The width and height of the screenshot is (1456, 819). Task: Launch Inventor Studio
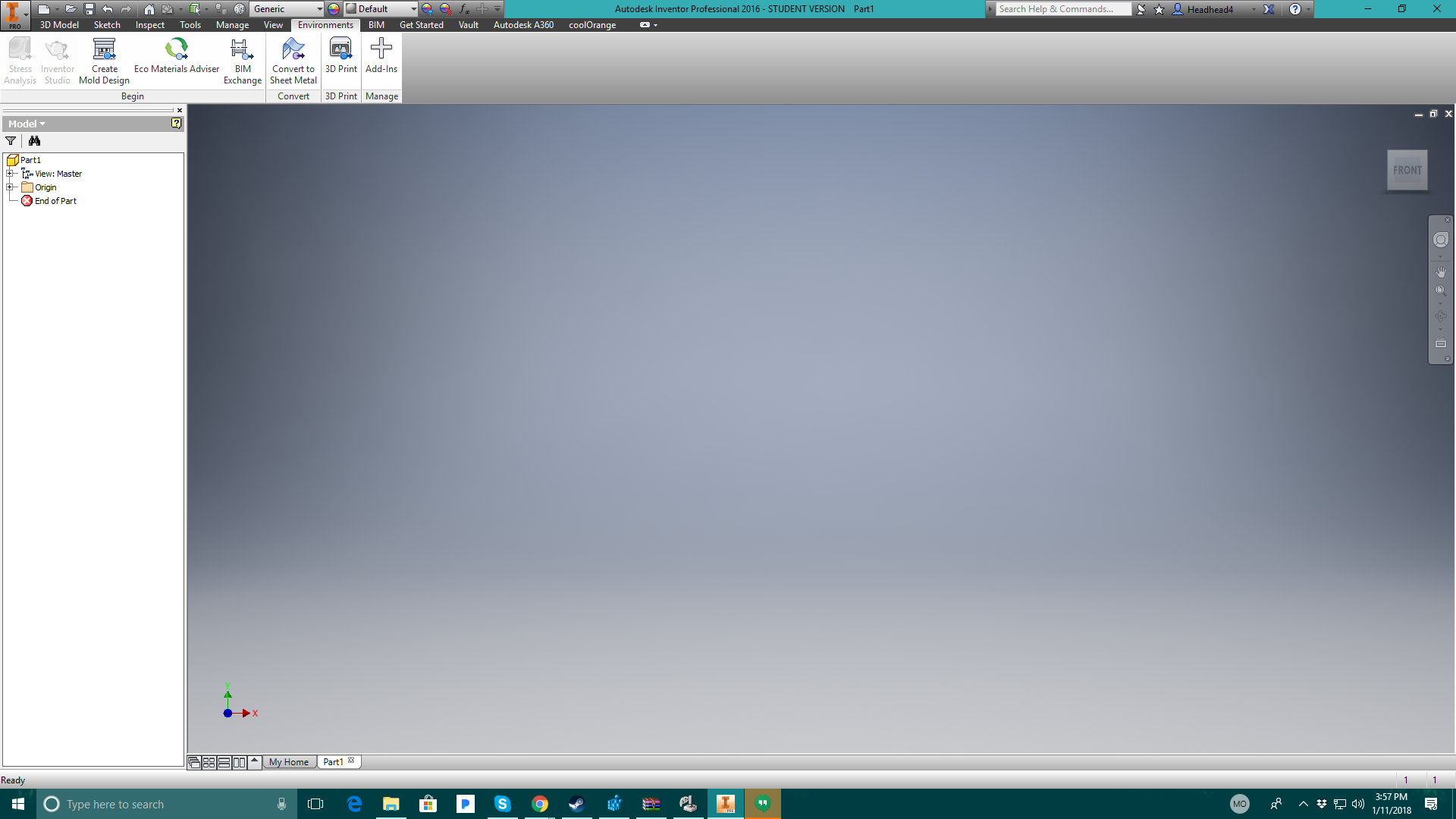tap(57, 59)
